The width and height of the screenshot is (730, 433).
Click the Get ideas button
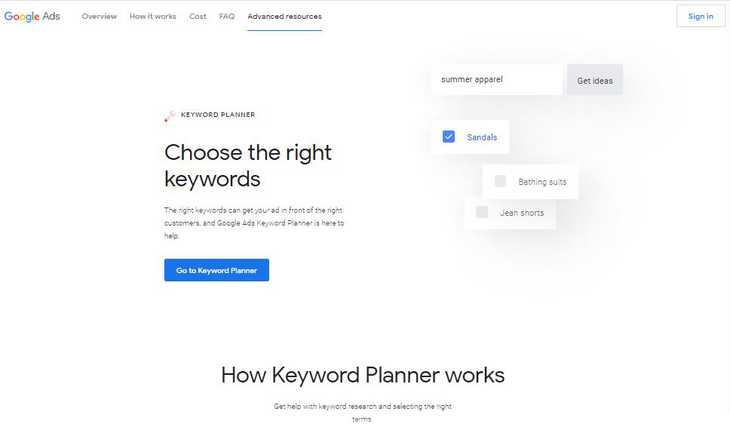595,80
